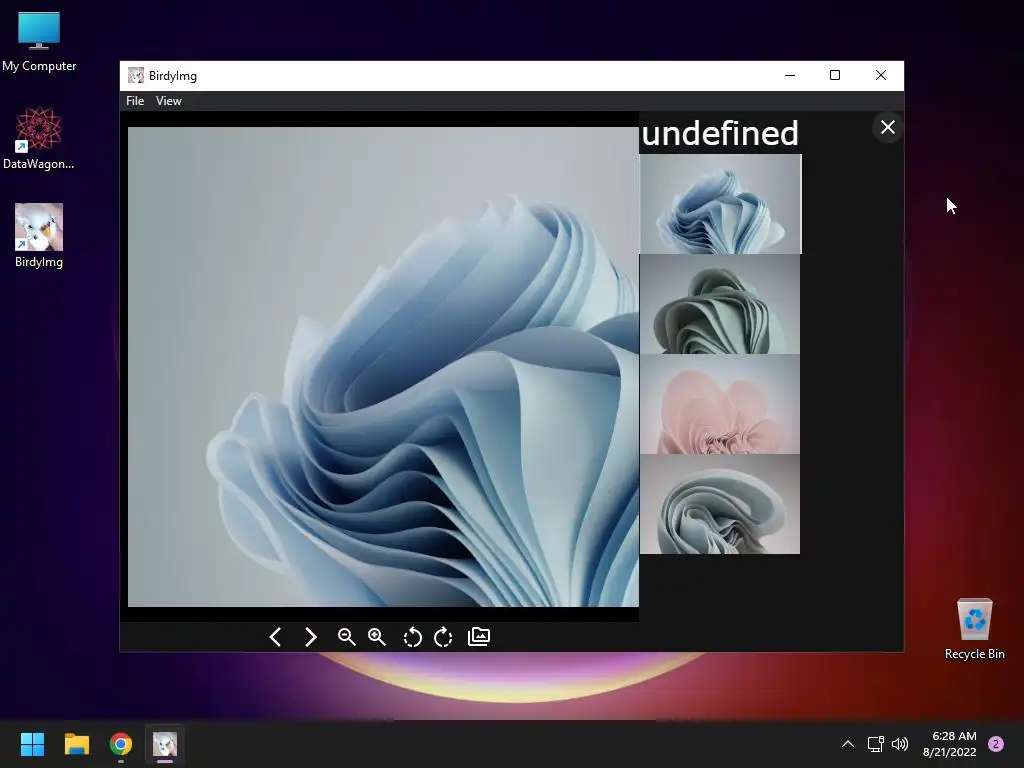Viewport: 1024px width, 768px height.
Task: Close the thumbnail side panel
Action: coord(888,127)
